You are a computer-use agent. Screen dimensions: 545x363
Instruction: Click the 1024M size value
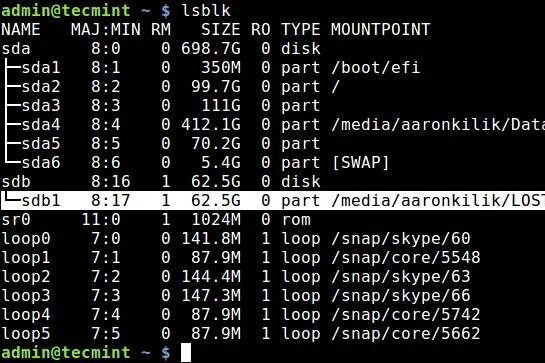point(215,220)
